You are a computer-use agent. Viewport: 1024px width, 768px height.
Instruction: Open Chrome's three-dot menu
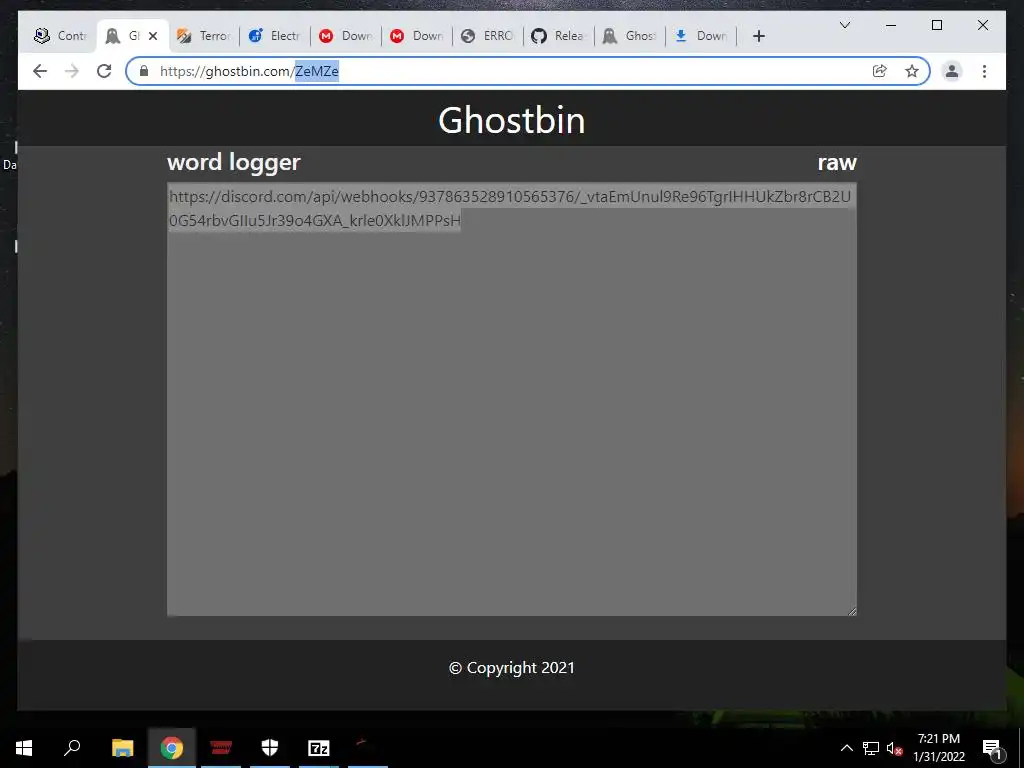click(x=984, y=71)
